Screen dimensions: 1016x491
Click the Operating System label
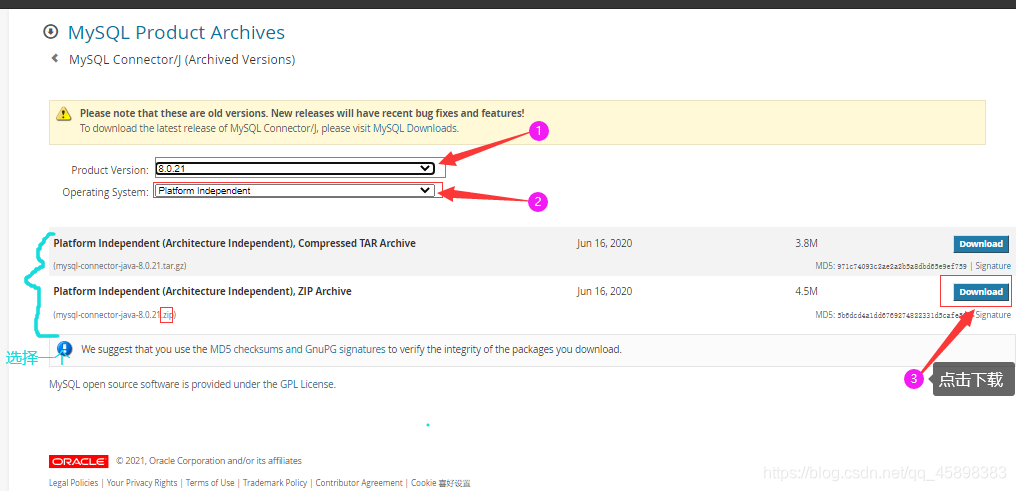pos(106,192)
